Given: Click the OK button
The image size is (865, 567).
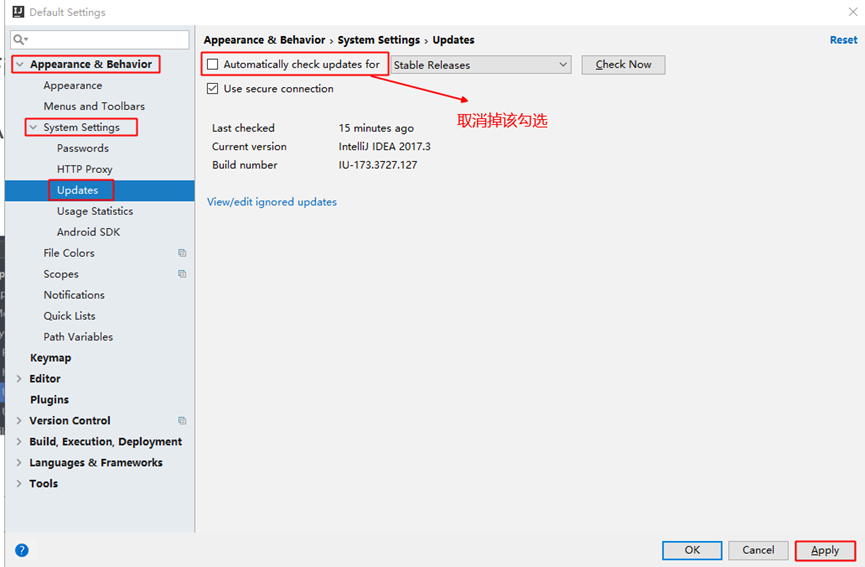Looking at the screenshot, I should tap(692, 550).
